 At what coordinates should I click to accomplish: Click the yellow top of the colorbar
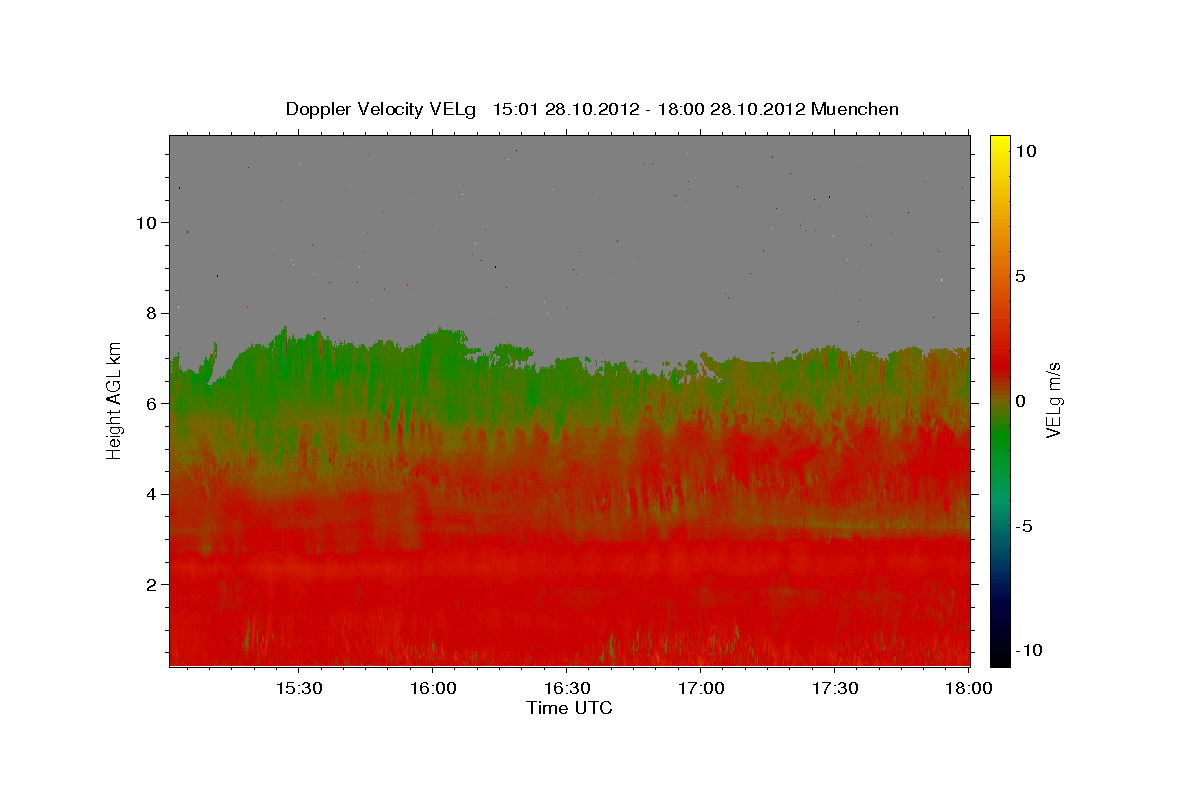[1000, 145]
